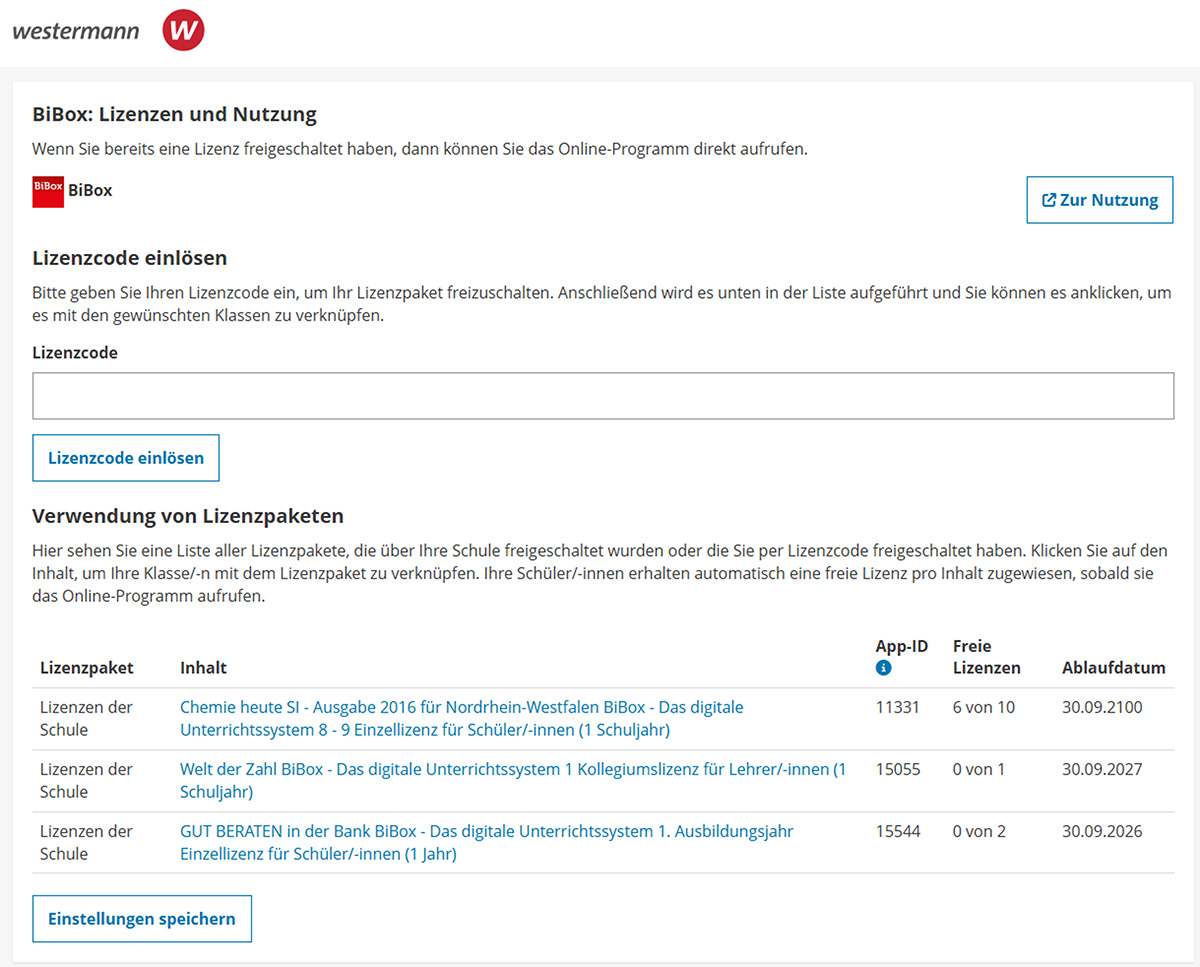
Task: Open the Zur Nutzung button
Action: pyautogui.click(x=1100, y=200)
